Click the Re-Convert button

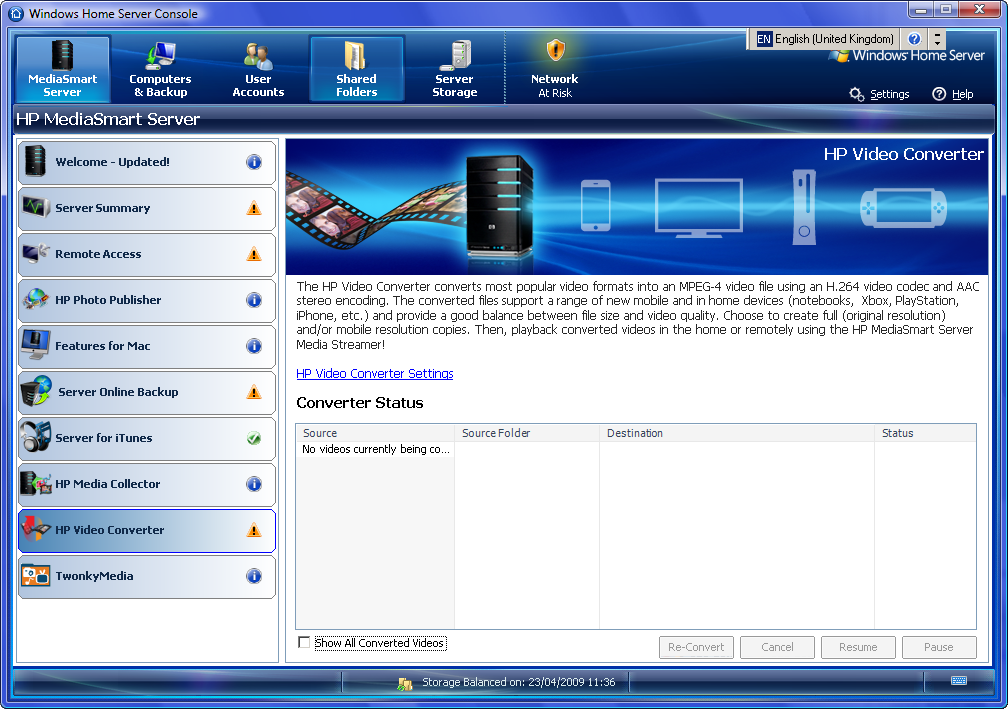point(696,647)
